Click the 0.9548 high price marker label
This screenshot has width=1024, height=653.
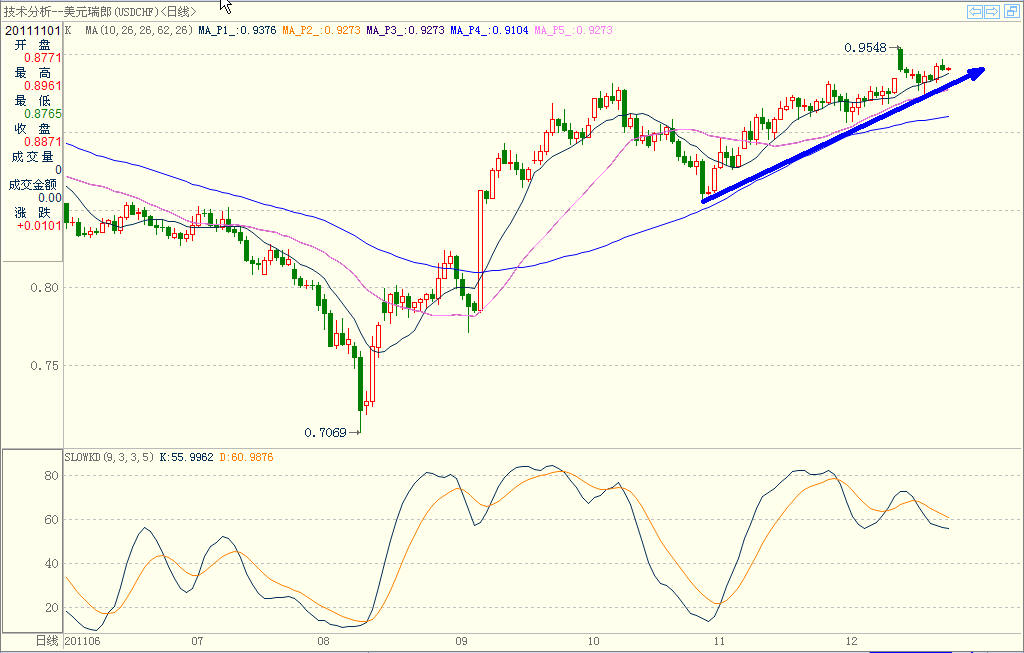(x=865, y=48)
